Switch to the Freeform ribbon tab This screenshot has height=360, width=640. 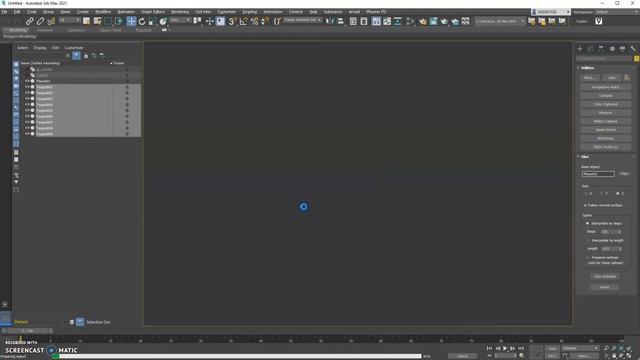point(45,30)
